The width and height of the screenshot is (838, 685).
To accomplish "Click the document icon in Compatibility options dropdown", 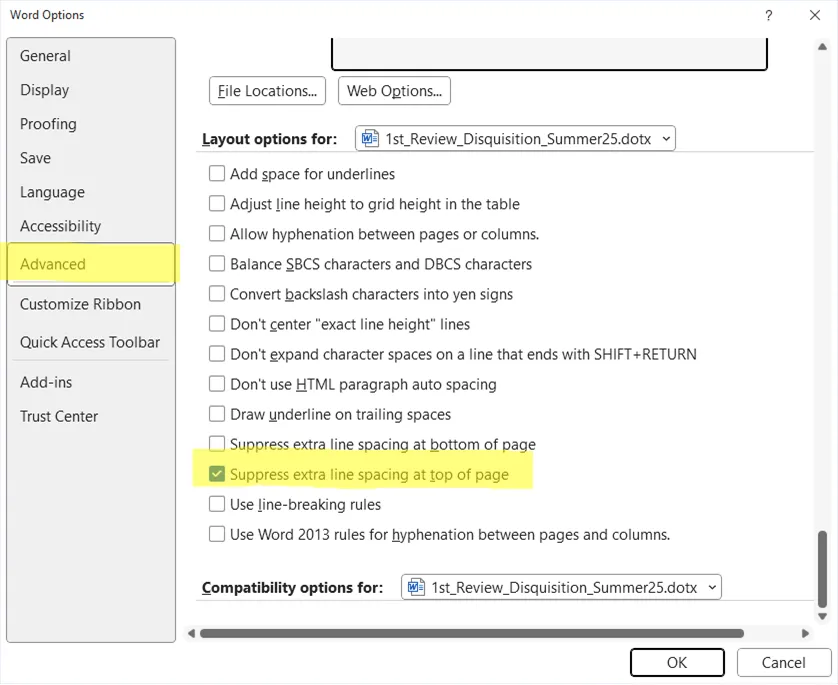I will click(x=416, y=587).
